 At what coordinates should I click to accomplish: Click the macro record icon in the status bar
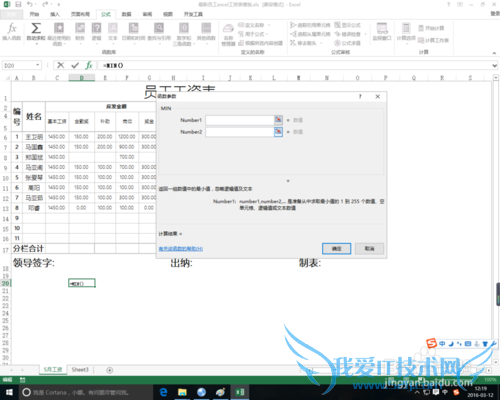pos(23,380)
